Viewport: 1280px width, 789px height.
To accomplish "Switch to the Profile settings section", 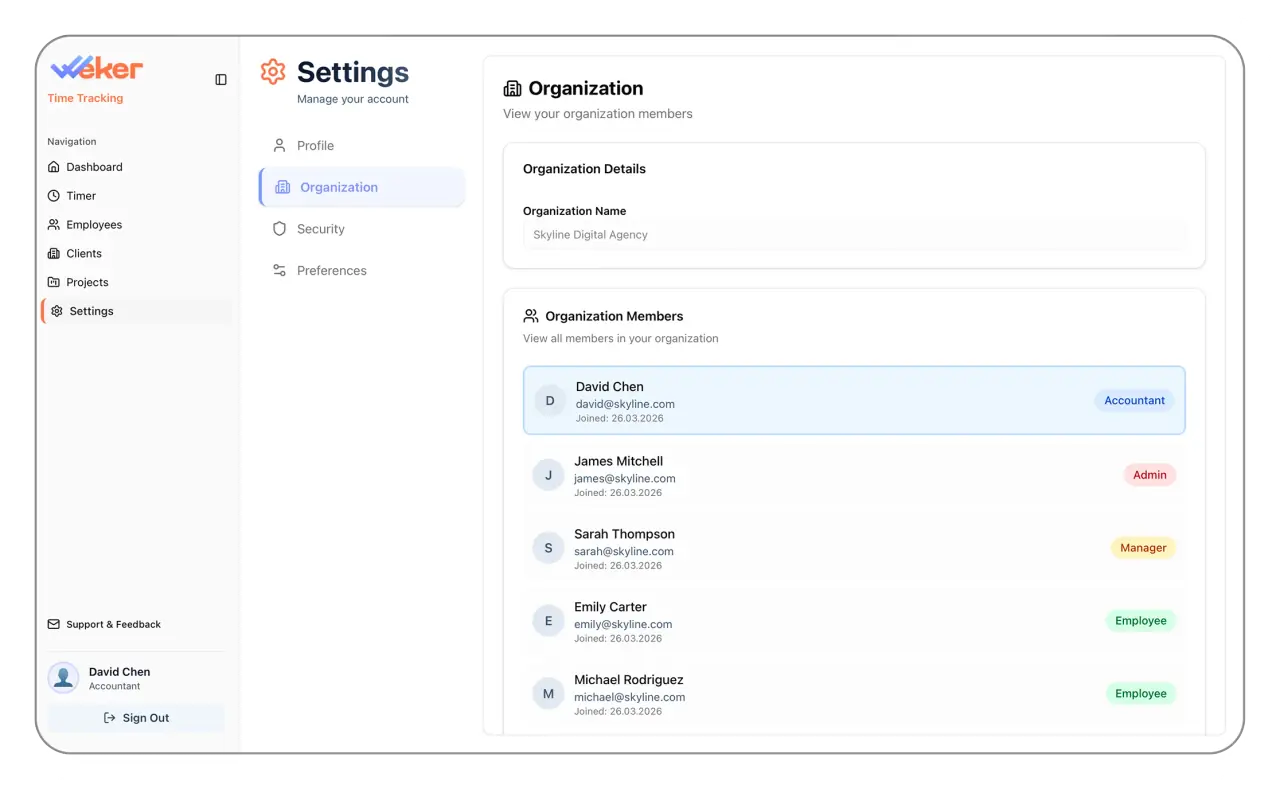I will [315, 145].
